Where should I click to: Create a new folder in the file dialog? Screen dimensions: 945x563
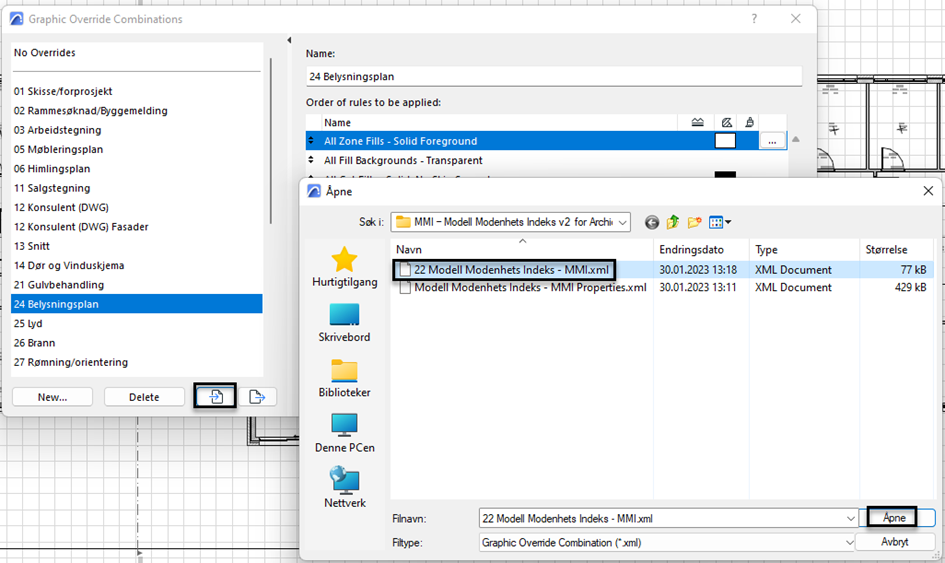click(694, 222)
